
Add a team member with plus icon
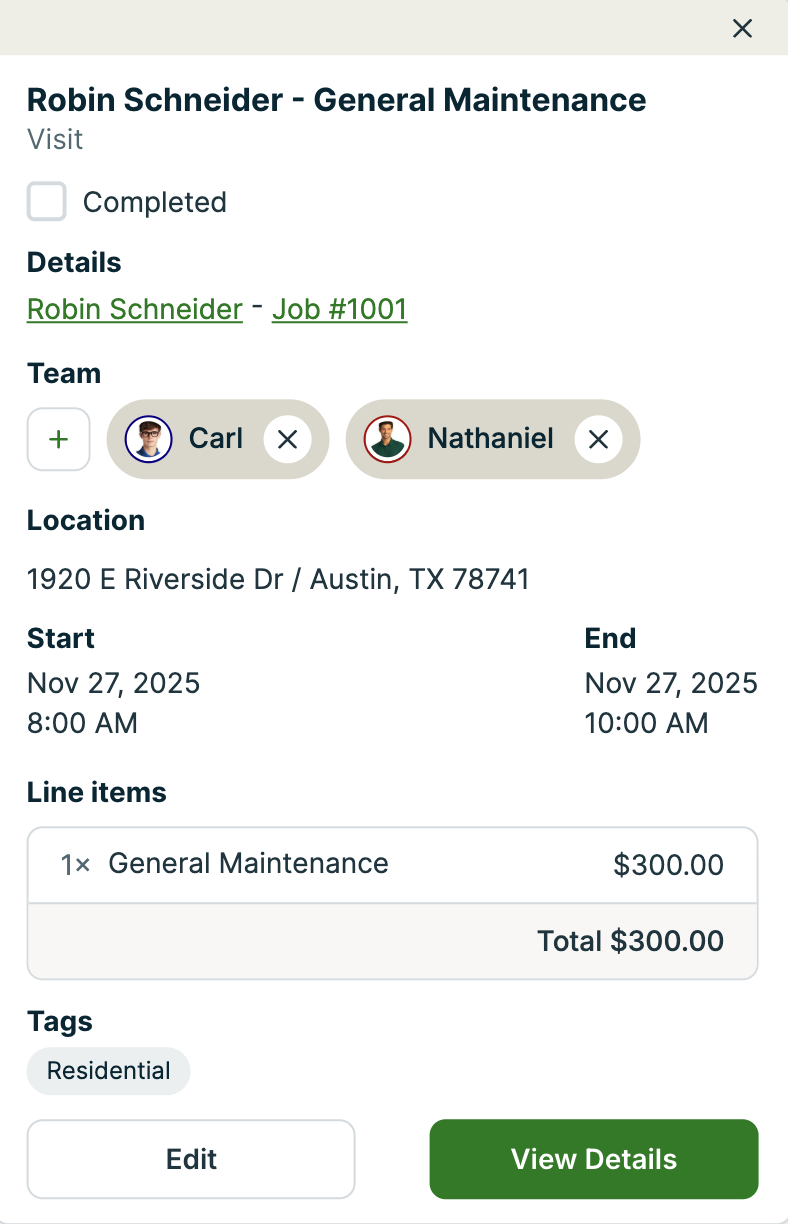point(59,439)
